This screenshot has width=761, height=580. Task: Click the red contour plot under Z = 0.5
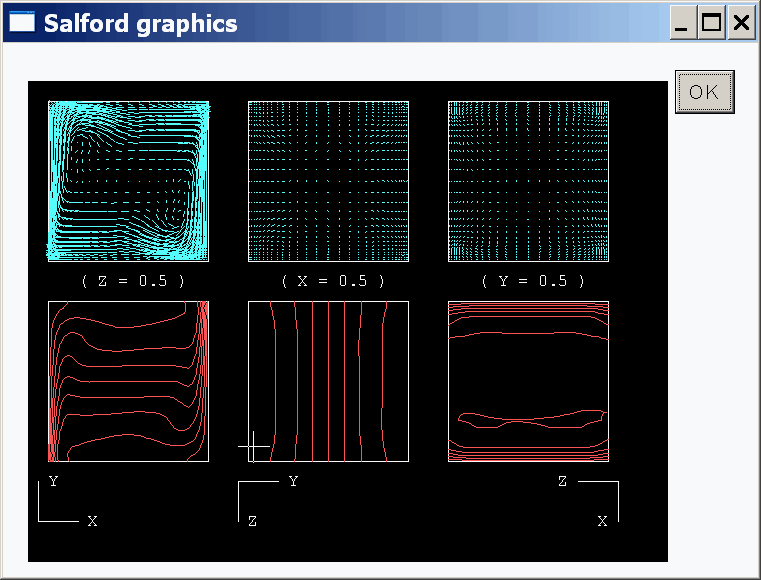click(x=129, y=381)
